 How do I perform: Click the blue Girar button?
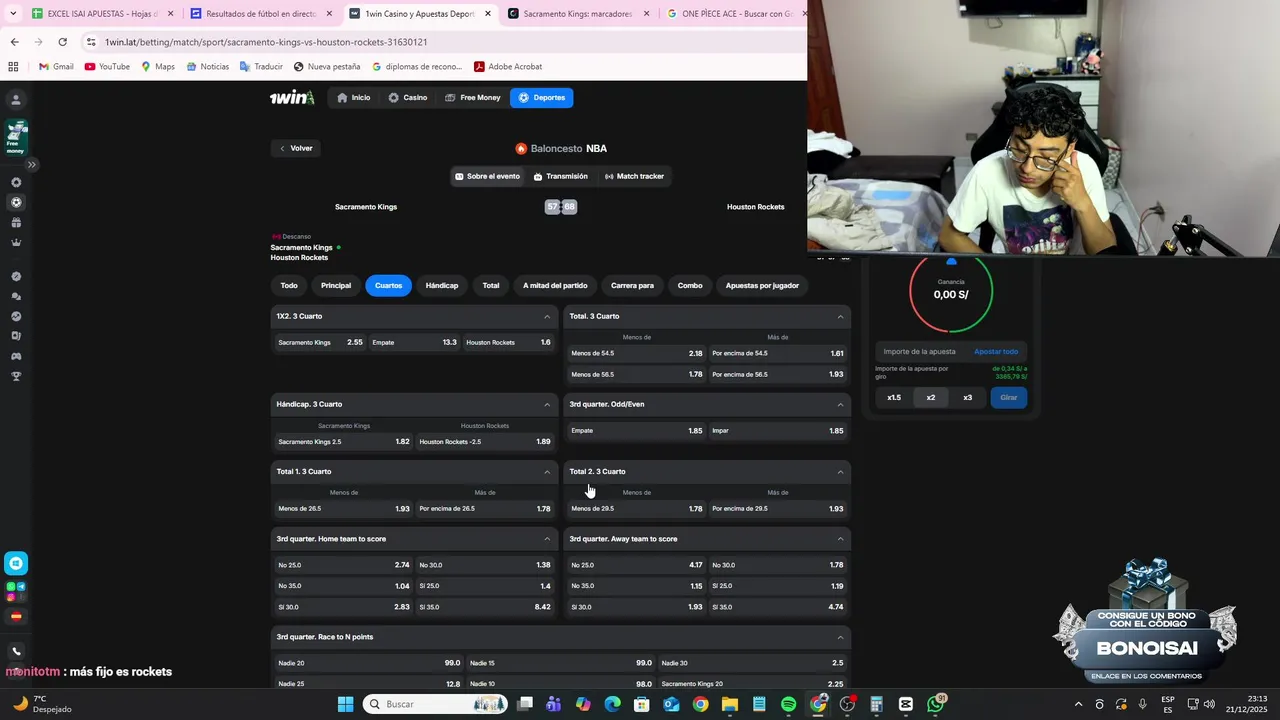tap(1008, 398)
